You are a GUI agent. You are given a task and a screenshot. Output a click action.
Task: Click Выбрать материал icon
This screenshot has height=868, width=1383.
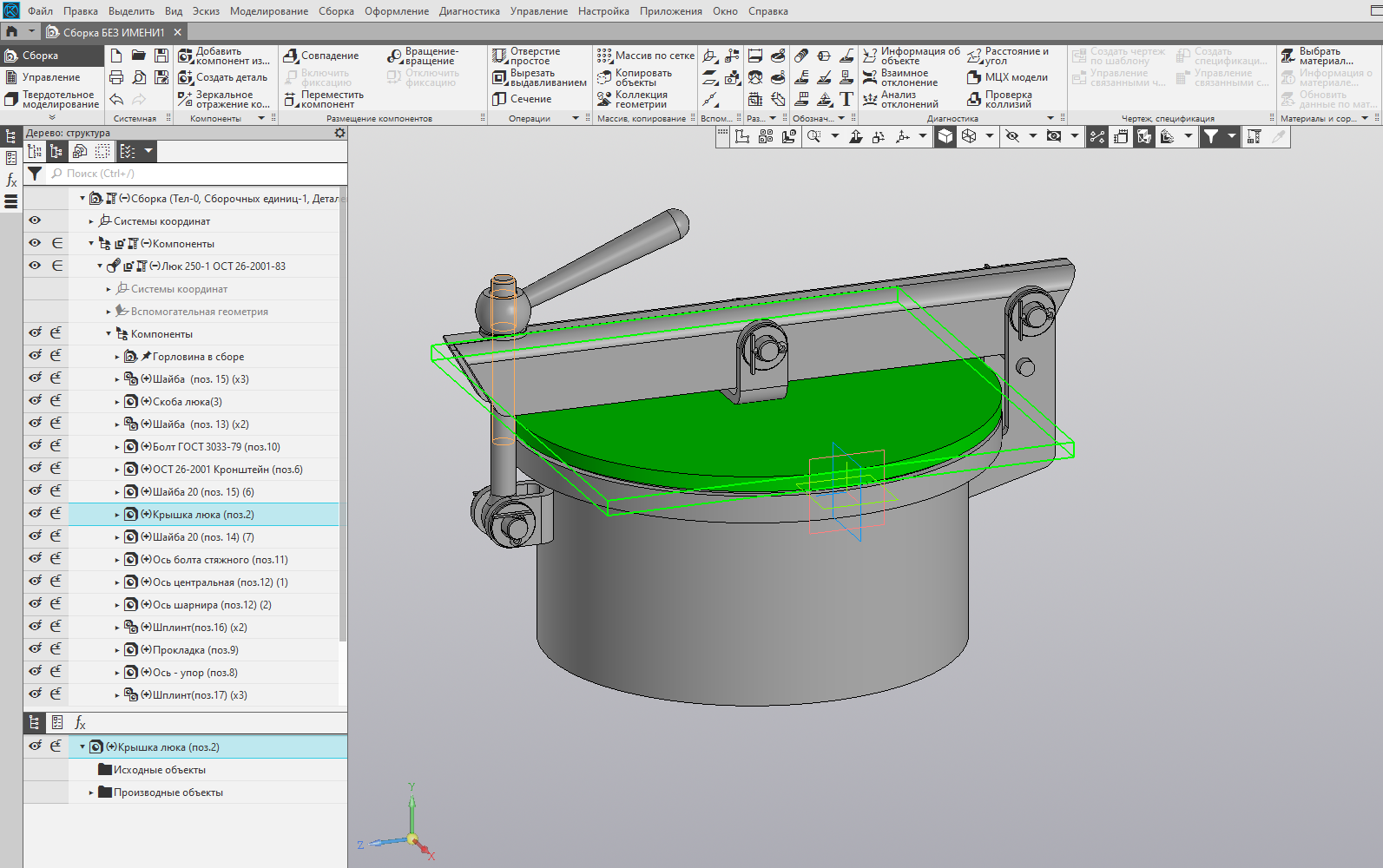click(1288, 56)
